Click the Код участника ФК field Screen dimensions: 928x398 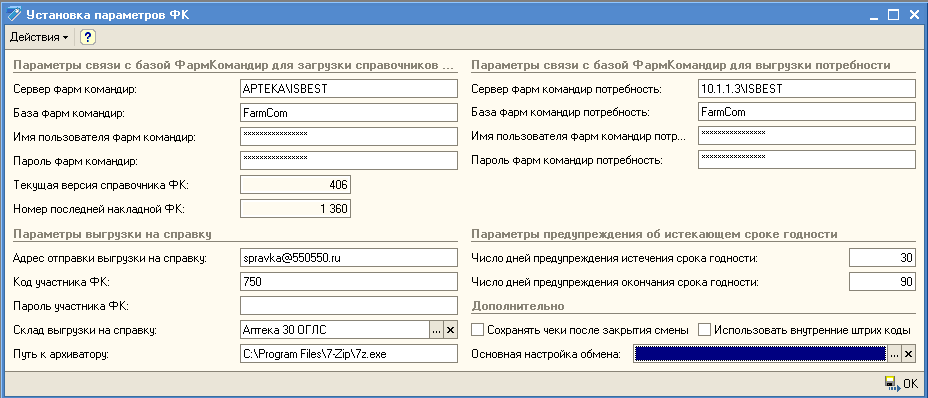coord(349,282)
